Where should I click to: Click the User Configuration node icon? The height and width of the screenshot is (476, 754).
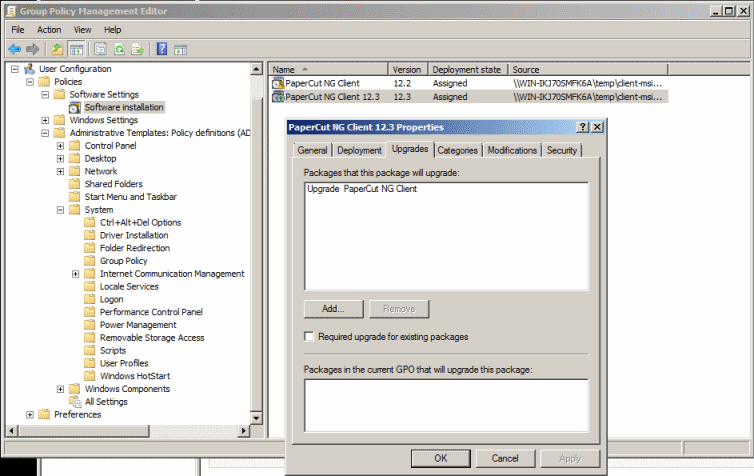tap(30, 69)
